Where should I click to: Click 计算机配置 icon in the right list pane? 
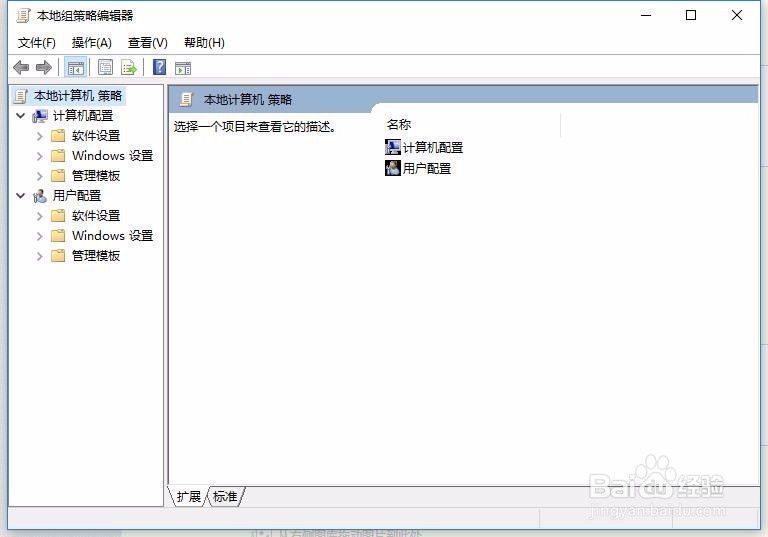(x=392, y=147)
